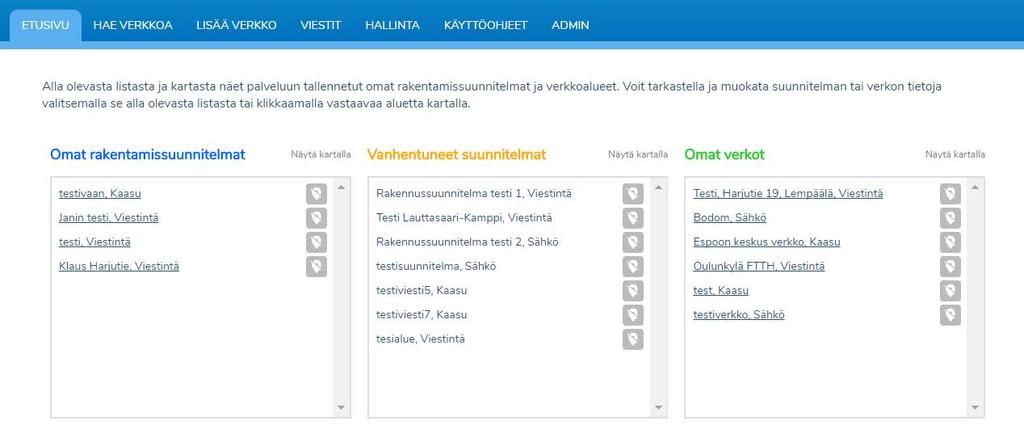Open testi, Viestintä plan link

pyautogui.click(x=95, y=242)
